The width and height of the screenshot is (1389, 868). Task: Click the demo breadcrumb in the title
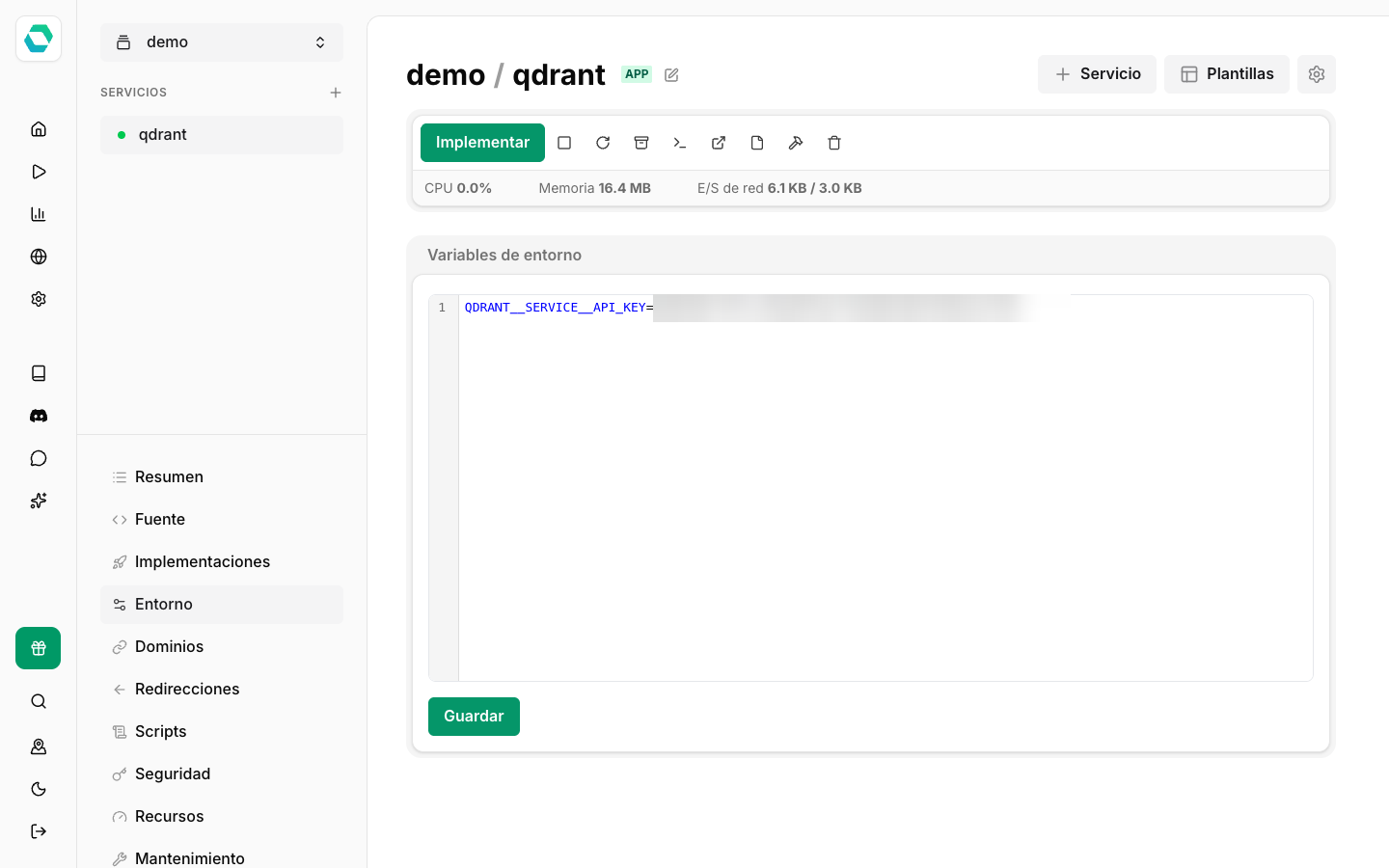point(446,75)
